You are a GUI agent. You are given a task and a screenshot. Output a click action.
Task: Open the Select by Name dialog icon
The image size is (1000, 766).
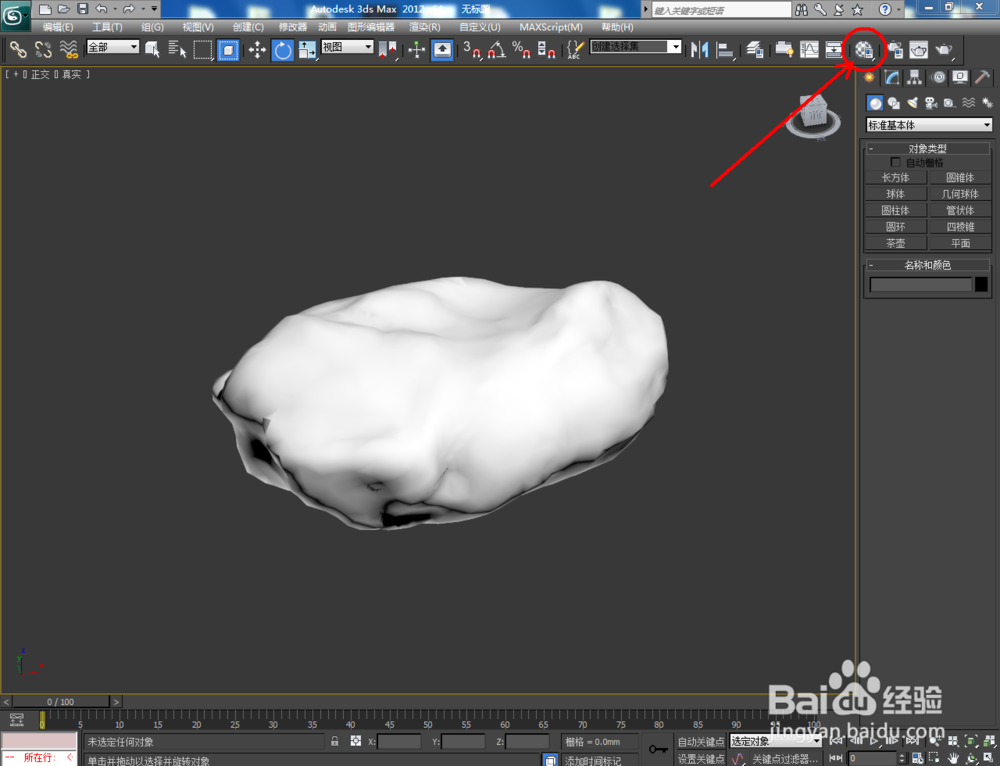[177, 49]
